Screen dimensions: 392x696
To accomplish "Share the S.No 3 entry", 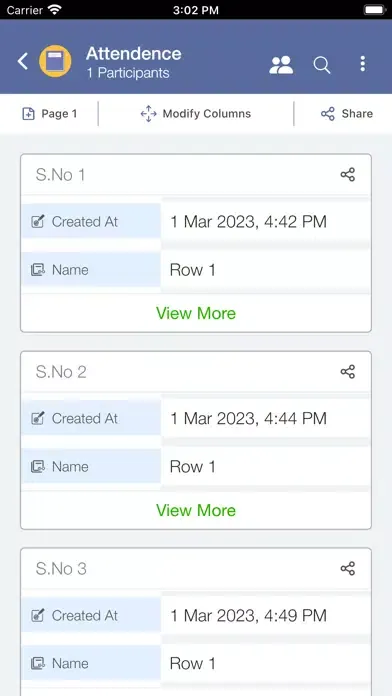I will [x=348, y=569].
